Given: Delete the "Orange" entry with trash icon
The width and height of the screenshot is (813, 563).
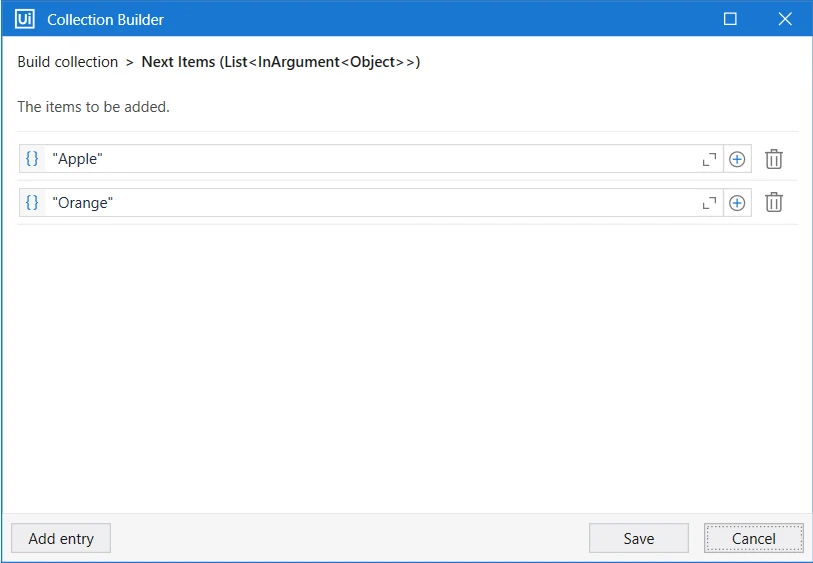Looking at the screenshot, I should coord(774,202).
